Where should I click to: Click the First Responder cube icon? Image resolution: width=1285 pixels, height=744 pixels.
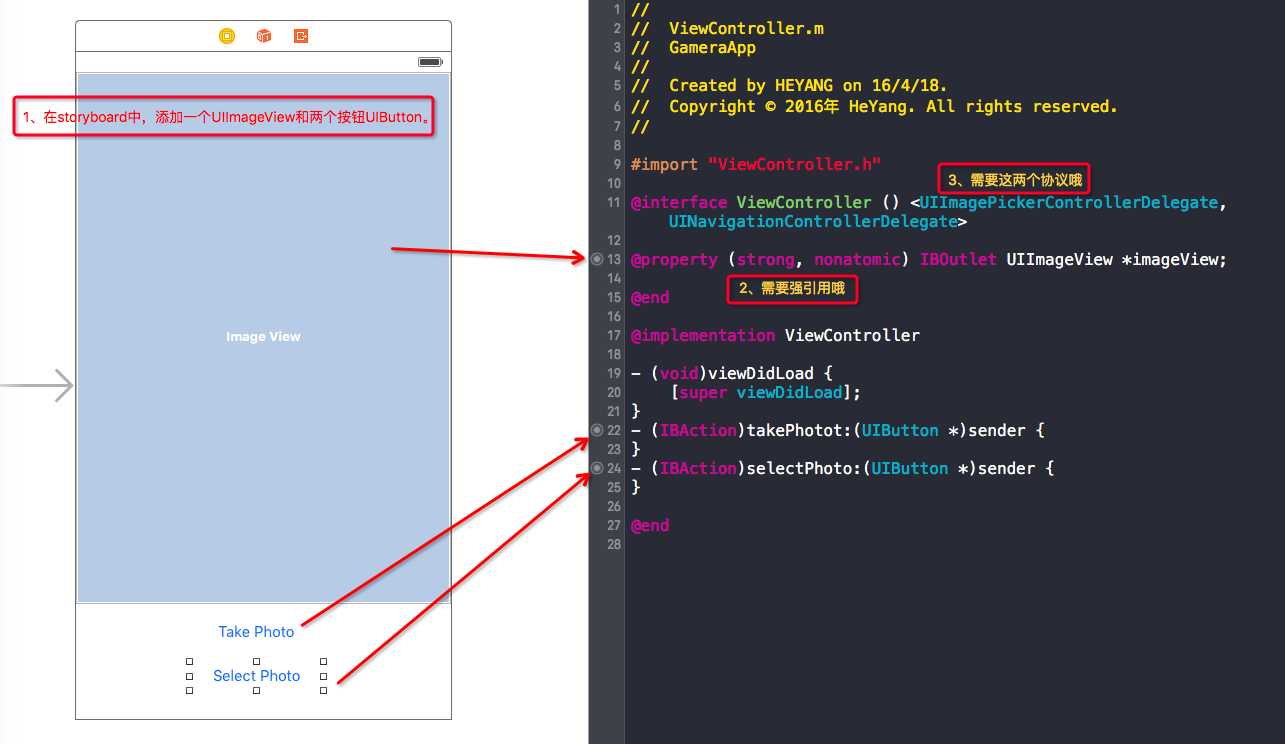(264, 36)
